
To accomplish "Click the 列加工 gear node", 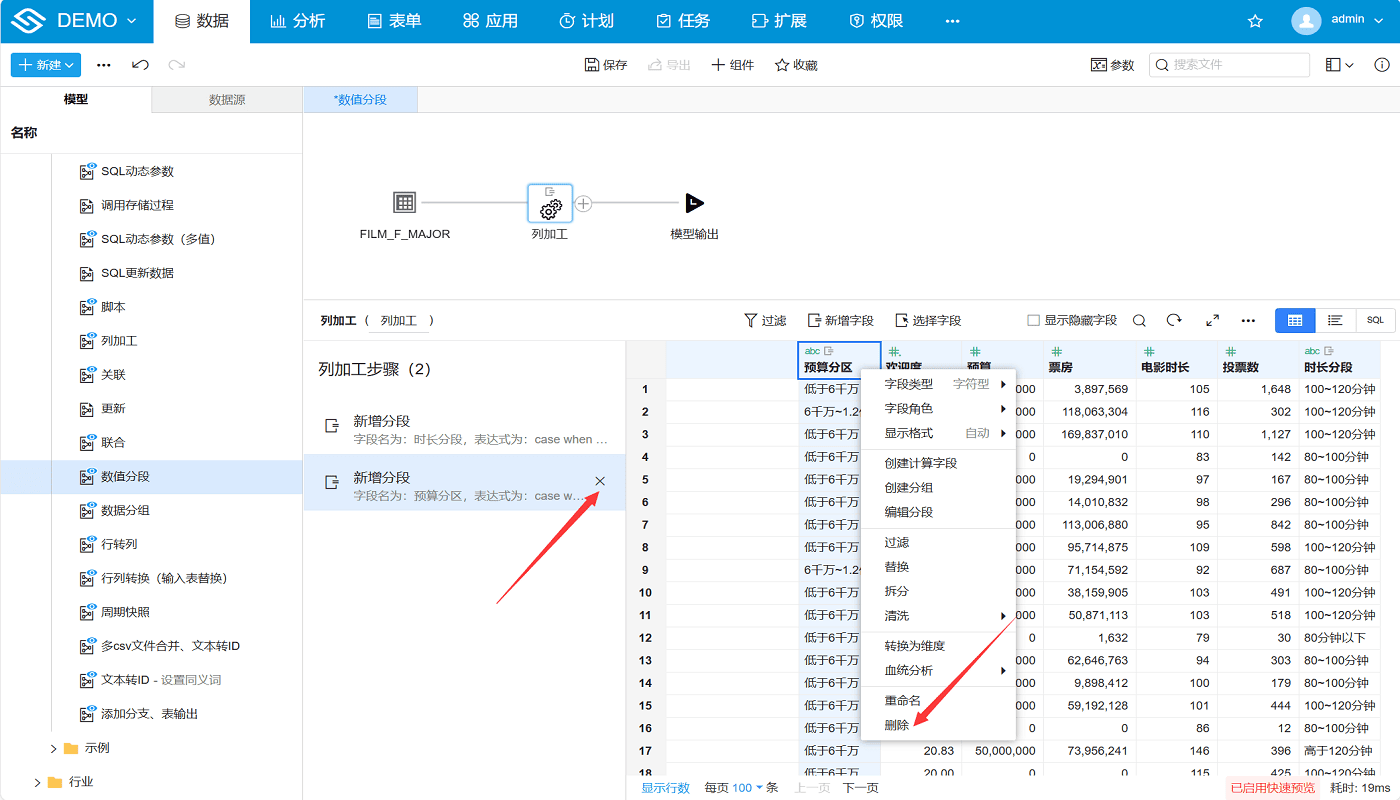I will coord(550,203).
